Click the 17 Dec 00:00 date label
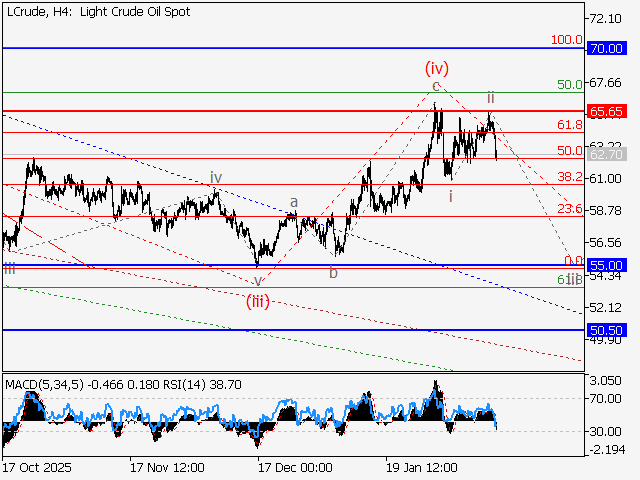The width and height of the screenshot is (640, 480). coord(294,467)
